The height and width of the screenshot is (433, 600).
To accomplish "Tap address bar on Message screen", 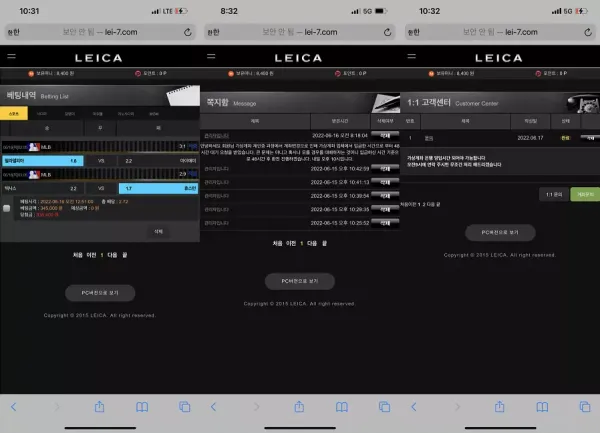I will click(300, 32).
